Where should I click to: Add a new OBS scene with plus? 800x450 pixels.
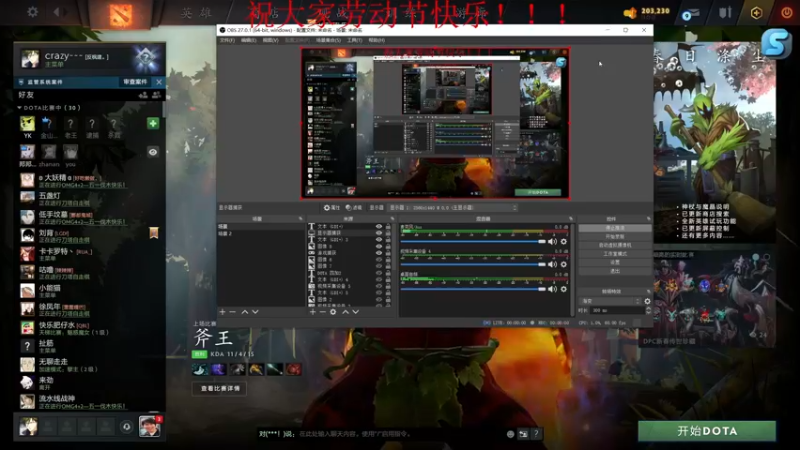[x=222, y=312]
